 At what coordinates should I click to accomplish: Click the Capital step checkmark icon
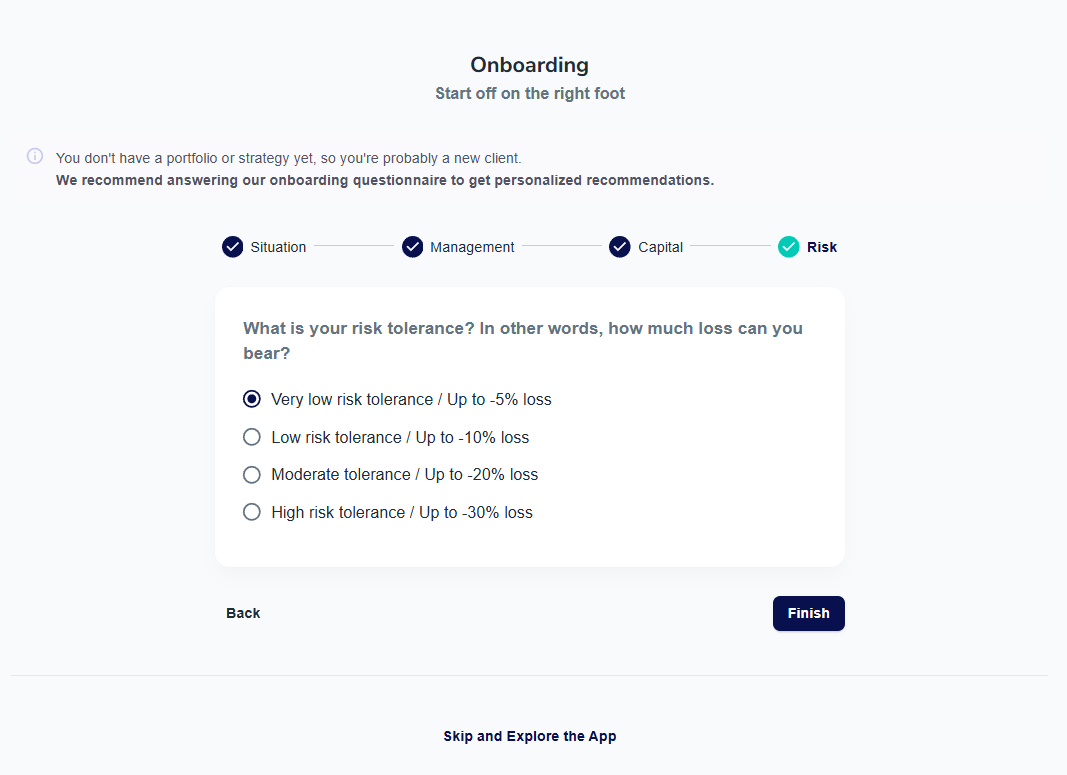[620, 247]
